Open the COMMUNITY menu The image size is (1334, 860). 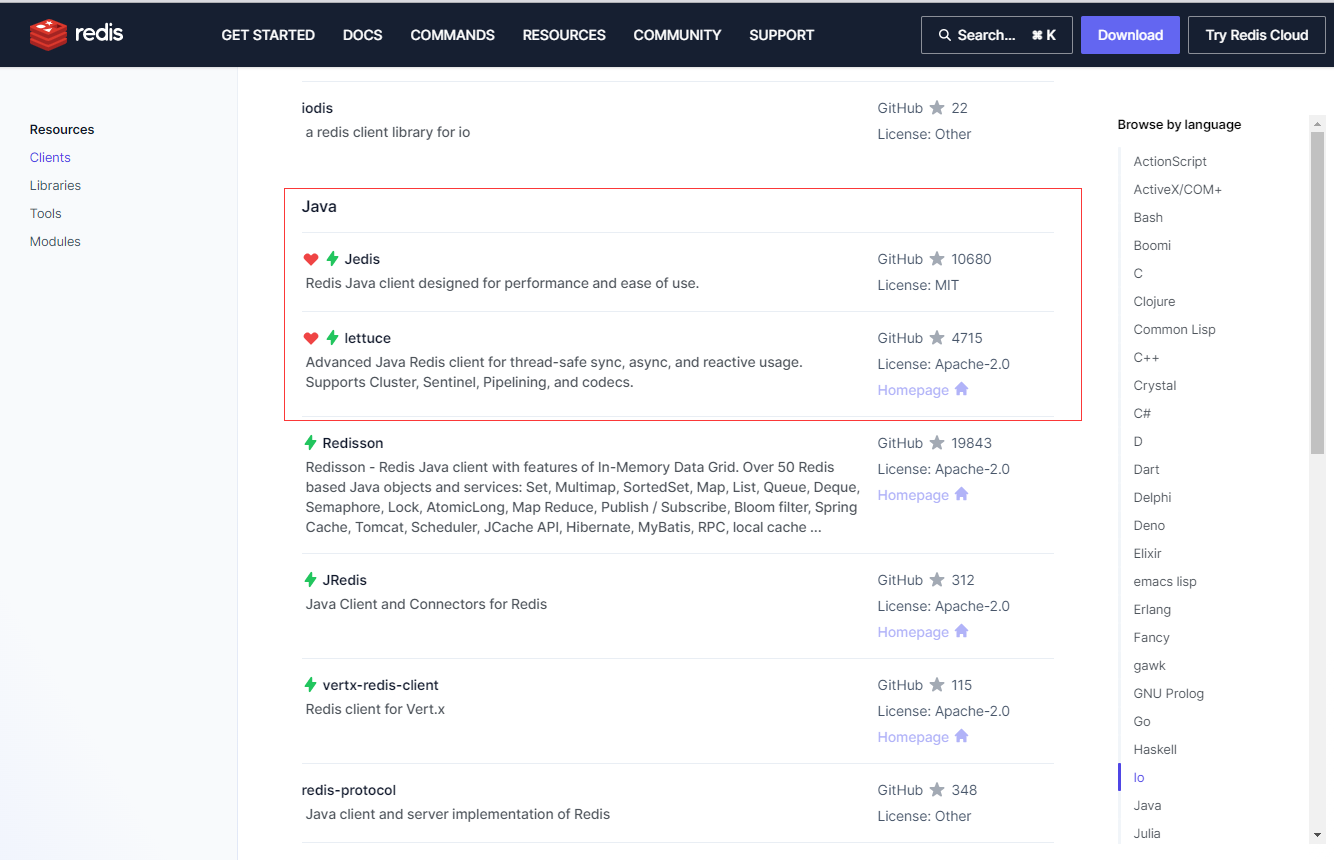[x=677, y=35]
